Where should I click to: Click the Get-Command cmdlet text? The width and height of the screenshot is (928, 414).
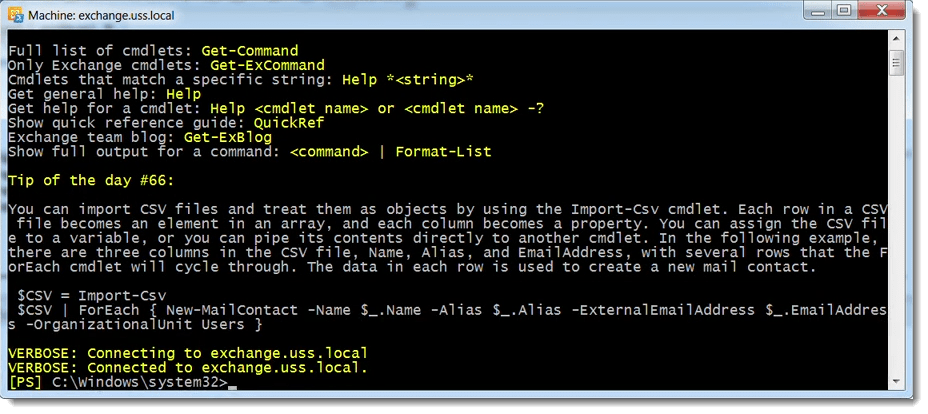(x=250, y=51)
